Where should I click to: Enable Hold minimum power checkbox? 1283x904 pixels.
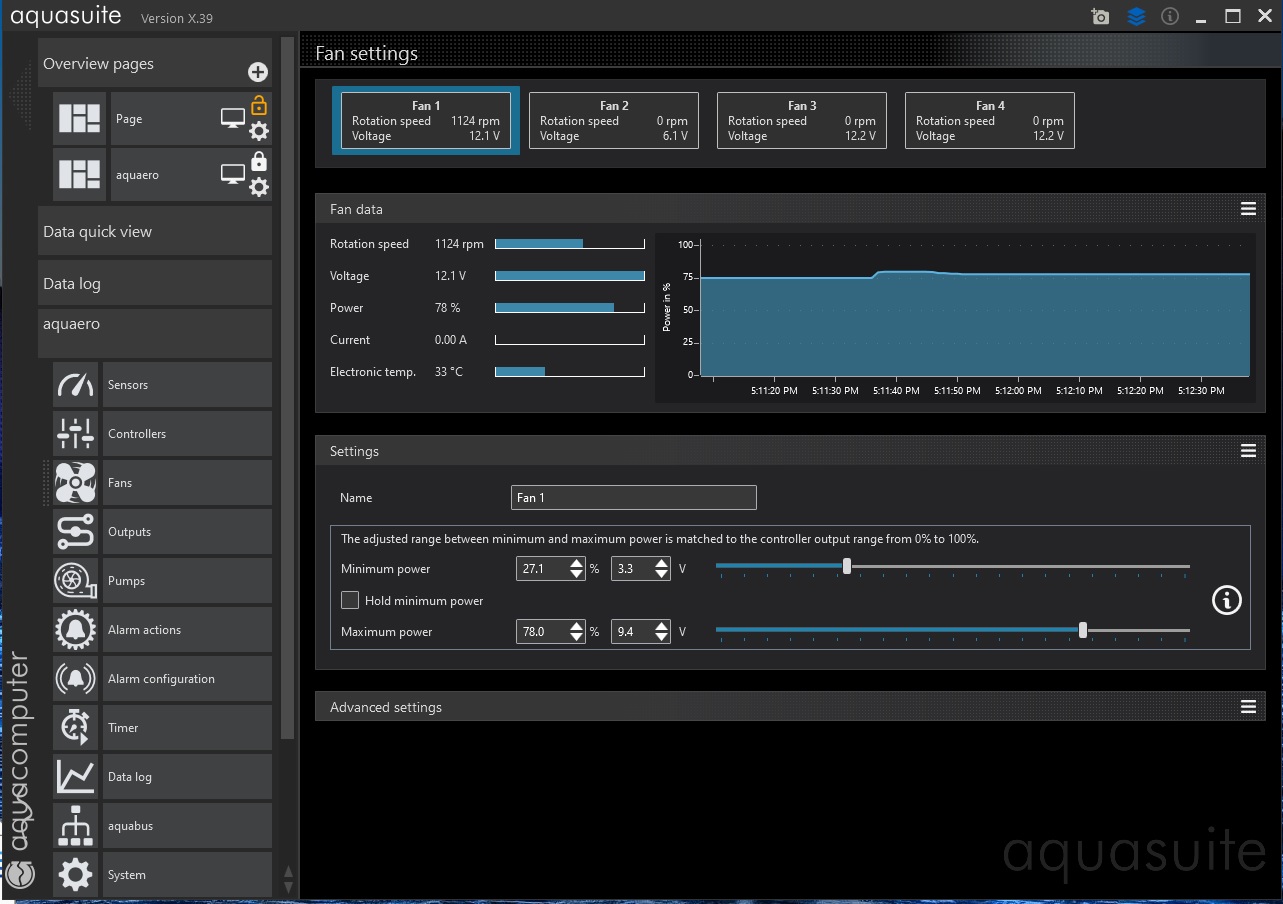pos(350,600)
